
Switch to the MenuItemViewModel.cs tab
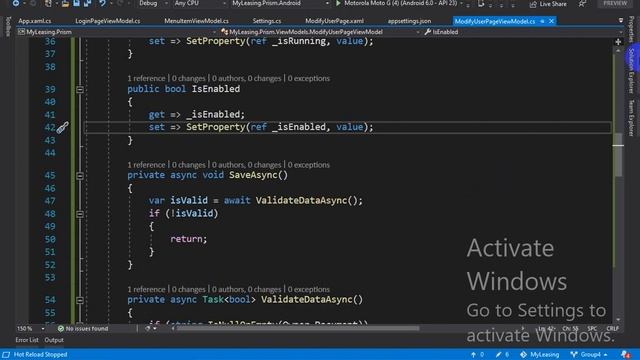point(196,21)
